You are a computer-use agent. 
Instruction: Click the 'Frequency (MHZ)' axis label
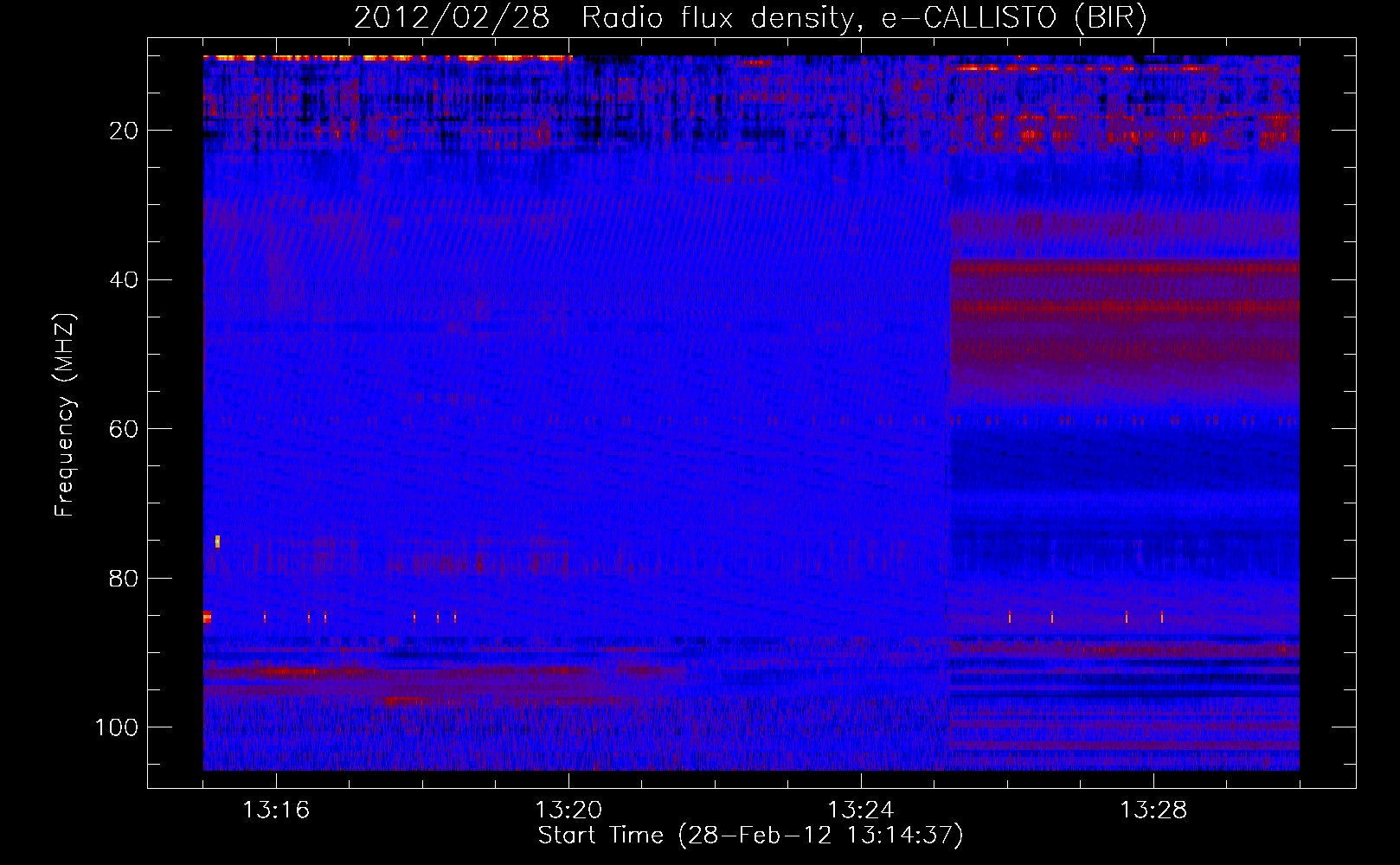tap(65, 415)
